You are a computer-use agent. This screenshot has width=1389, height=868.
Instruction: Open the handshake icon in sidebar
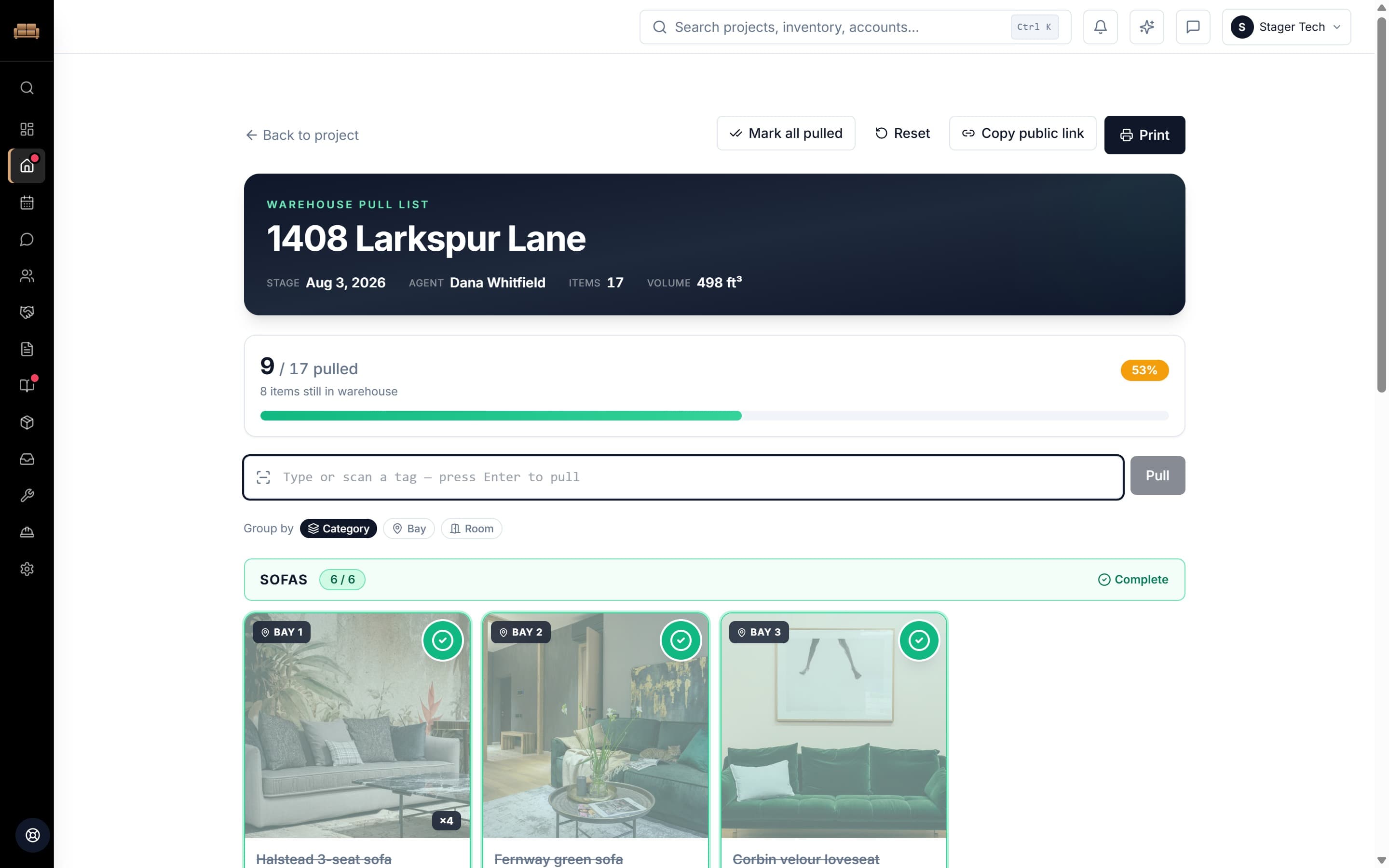click(27, 312)
